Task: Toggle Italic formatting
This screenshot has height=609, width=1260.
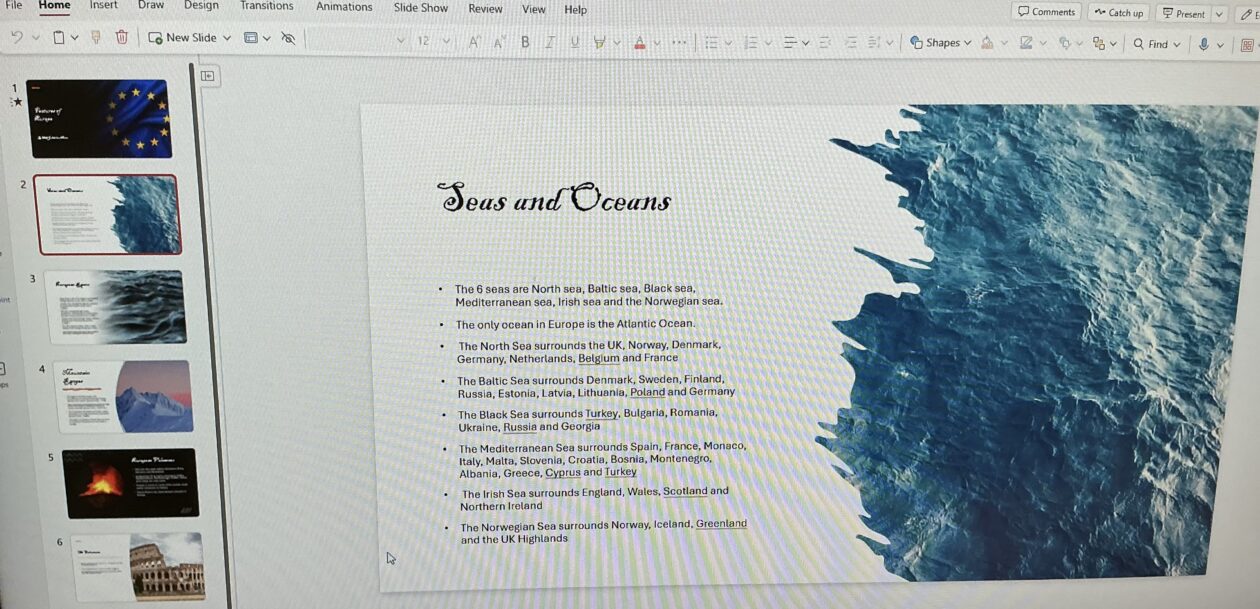Action: [550, 41]
